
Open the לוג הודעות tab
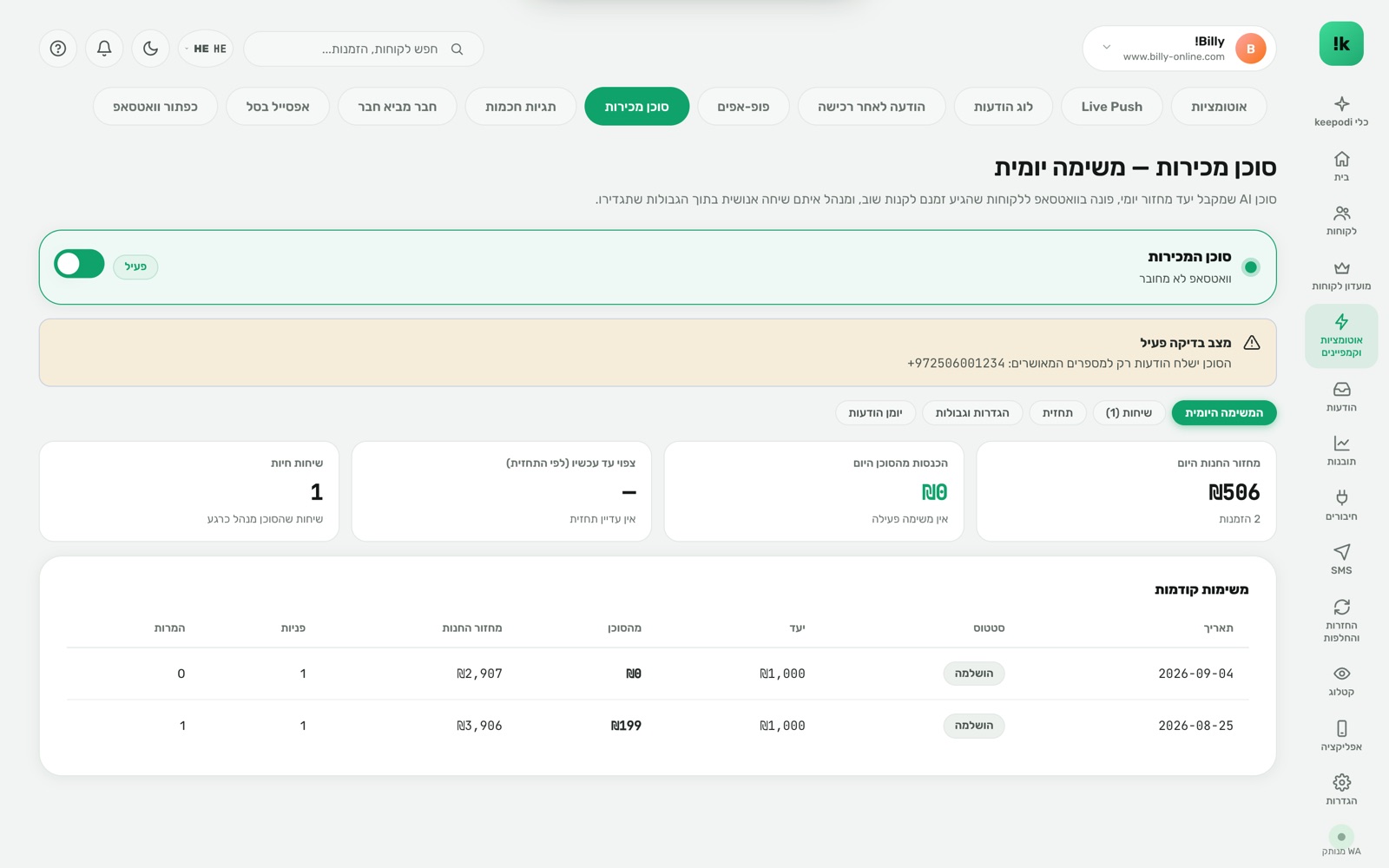coord(1003,107)
